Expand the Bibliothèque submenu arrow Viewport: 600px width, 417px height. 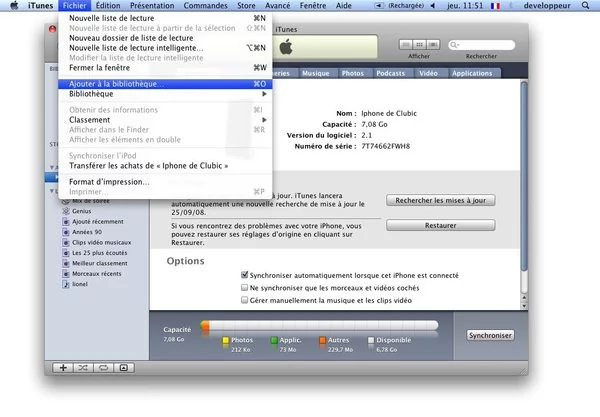(x=264, y=94)
